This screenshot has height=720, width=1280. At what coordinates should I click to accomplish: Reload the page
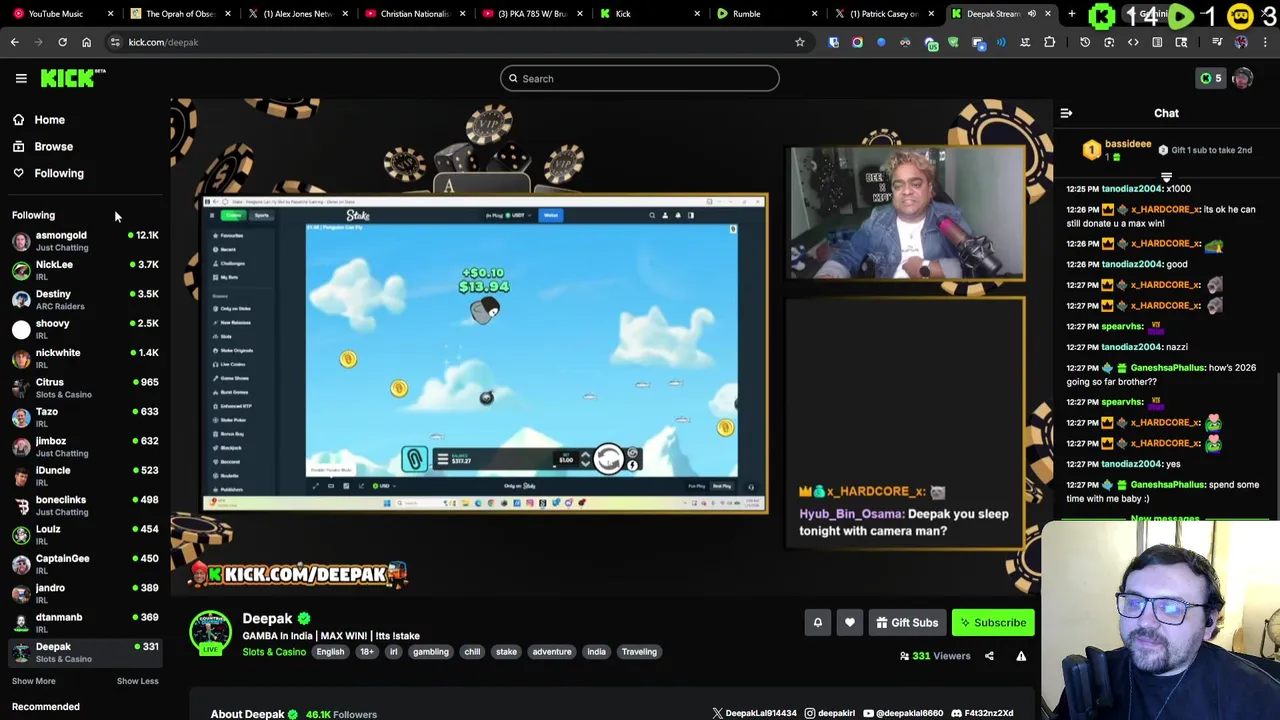(x=62, y=42)
